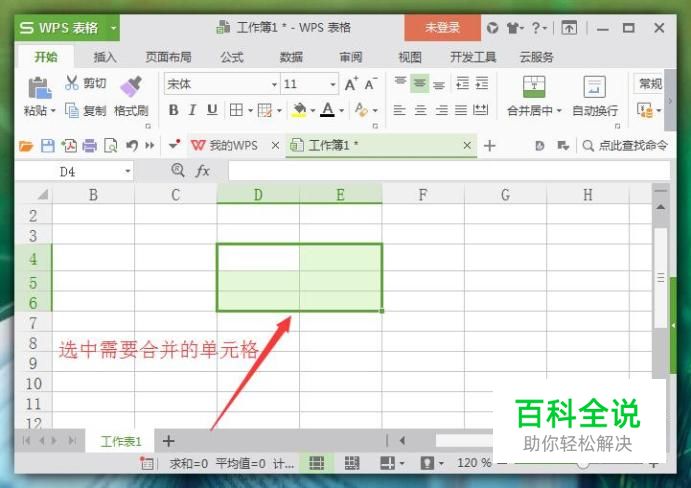The height and width of the screenshot is (488, 691).
Task: Open the borders dropdown arrow
Action: 250,110
